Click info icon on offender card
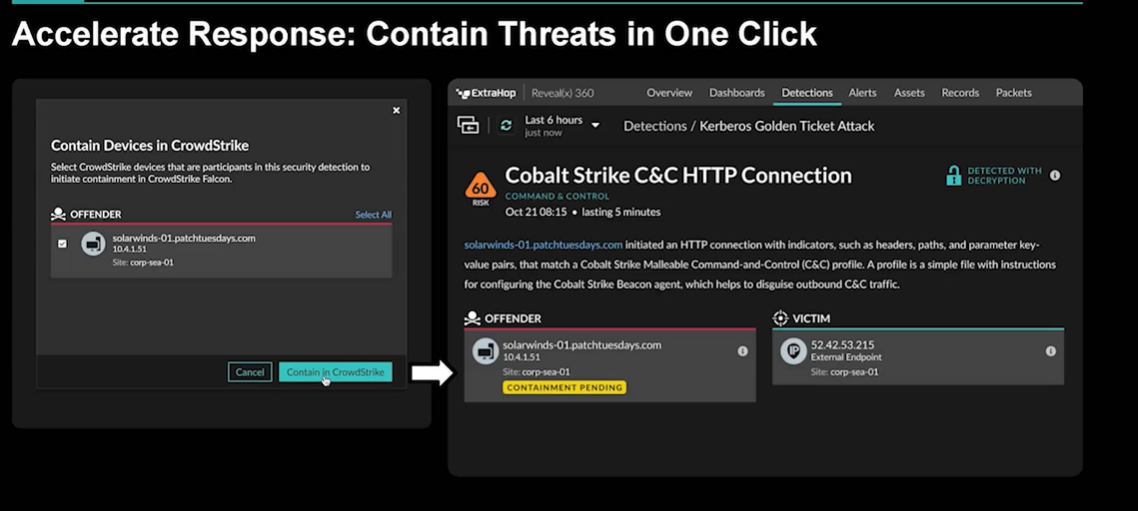Image resolution: width=1138 pixels, height=511 pixels. click(x=742, y=351)
